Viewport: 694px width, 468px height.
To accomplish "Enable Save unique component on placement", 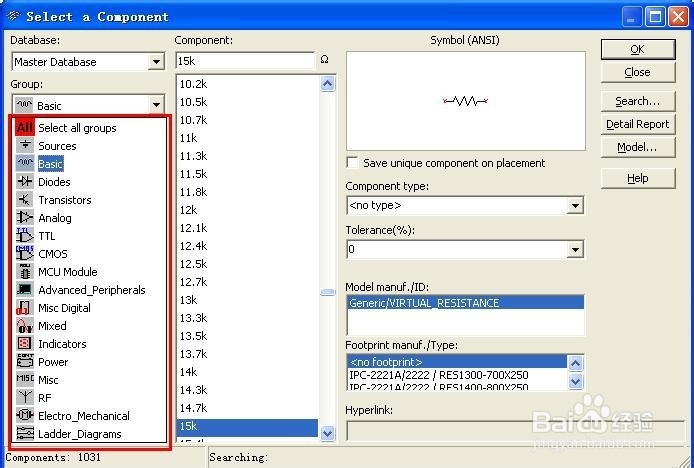I will (352, 162).
